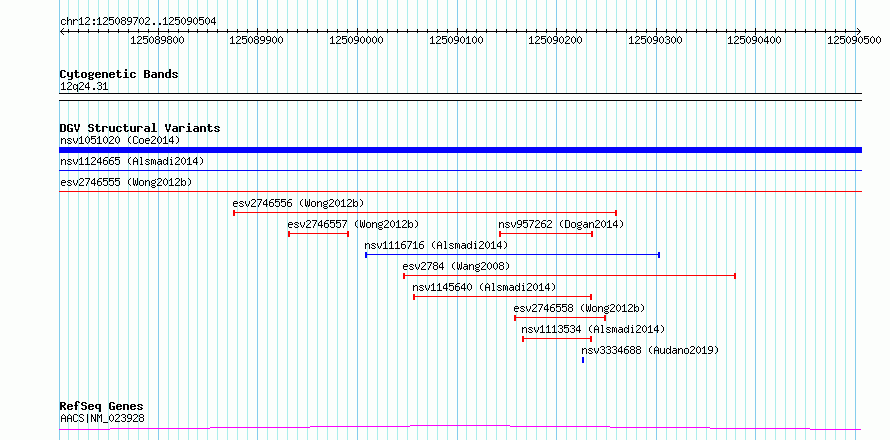
Task: Click ruler position 125090500
Action: [x=854, y=40]
